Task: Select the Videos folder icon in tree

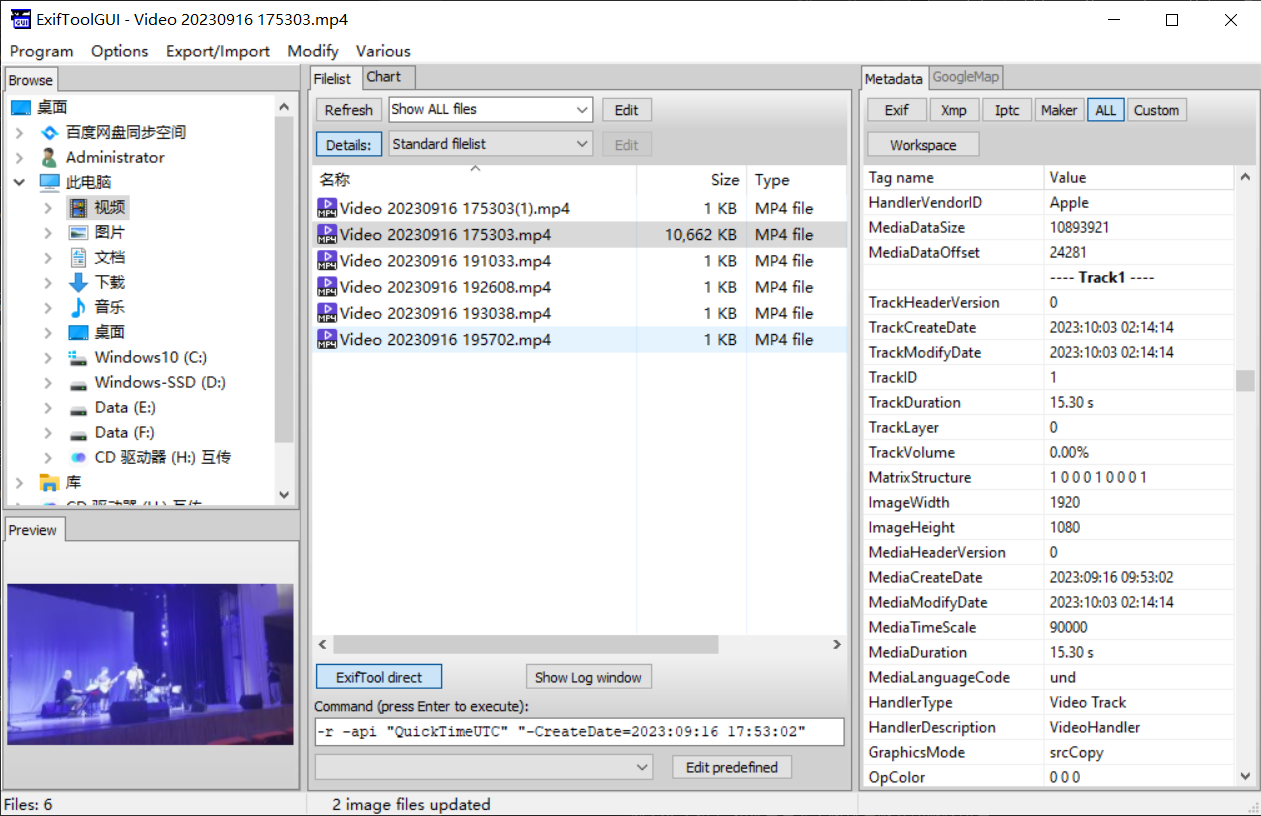Action: (78, 207)
